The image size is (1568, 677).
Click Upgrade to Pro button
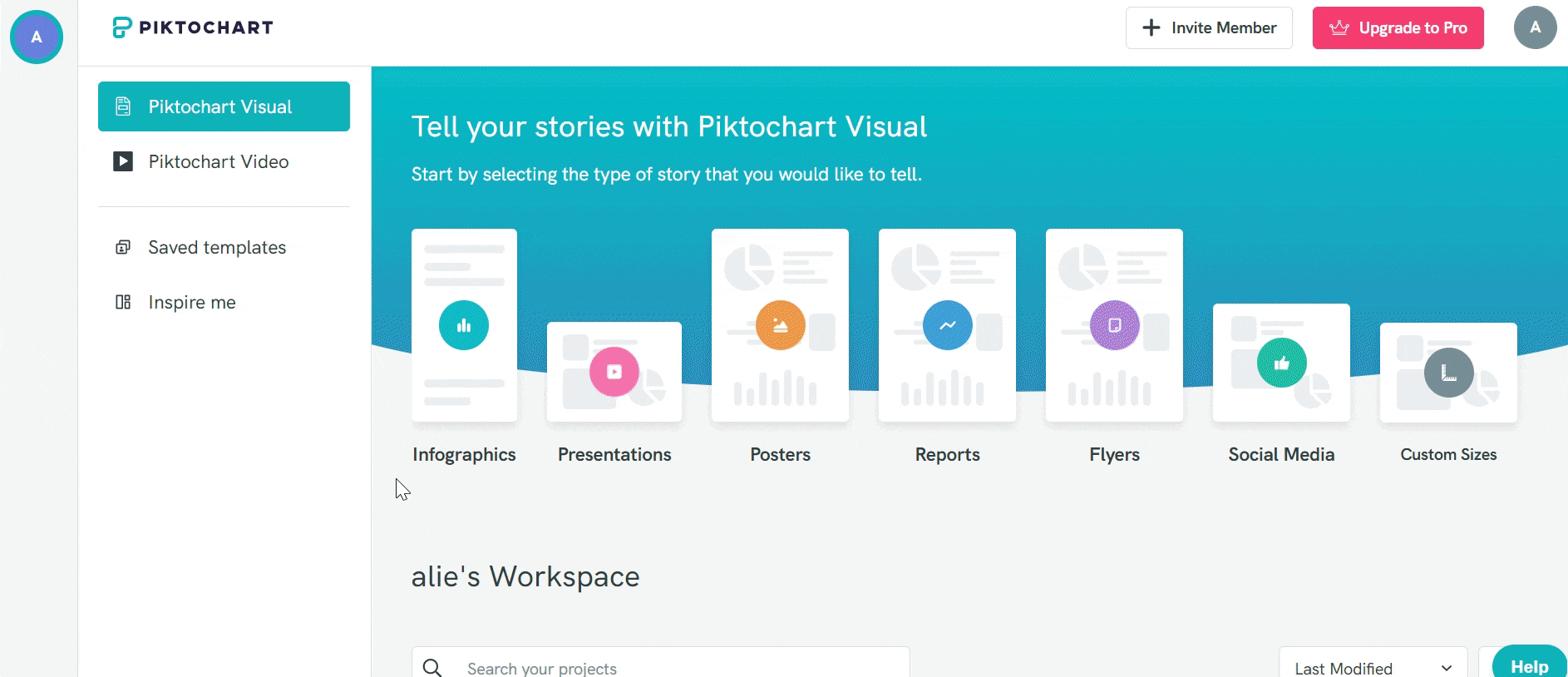1398,27
